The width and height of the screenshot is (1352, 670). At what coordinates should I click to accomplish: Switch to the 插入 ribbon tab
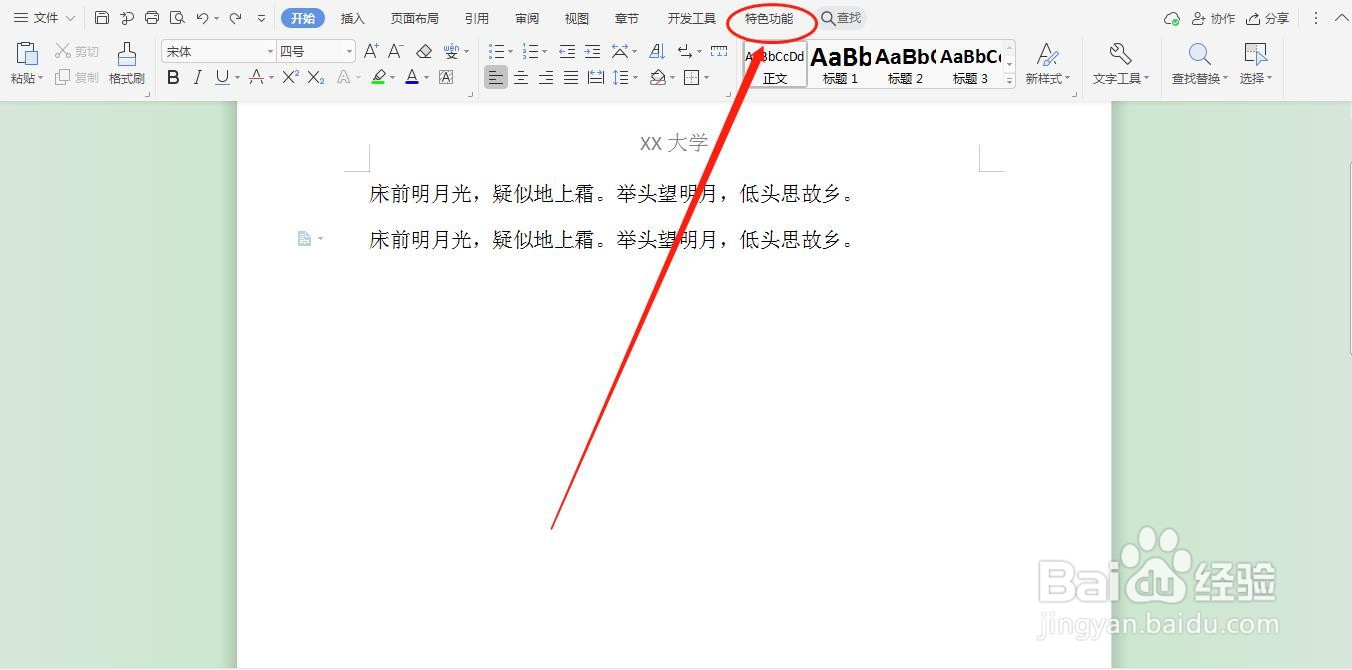point(352,17)
